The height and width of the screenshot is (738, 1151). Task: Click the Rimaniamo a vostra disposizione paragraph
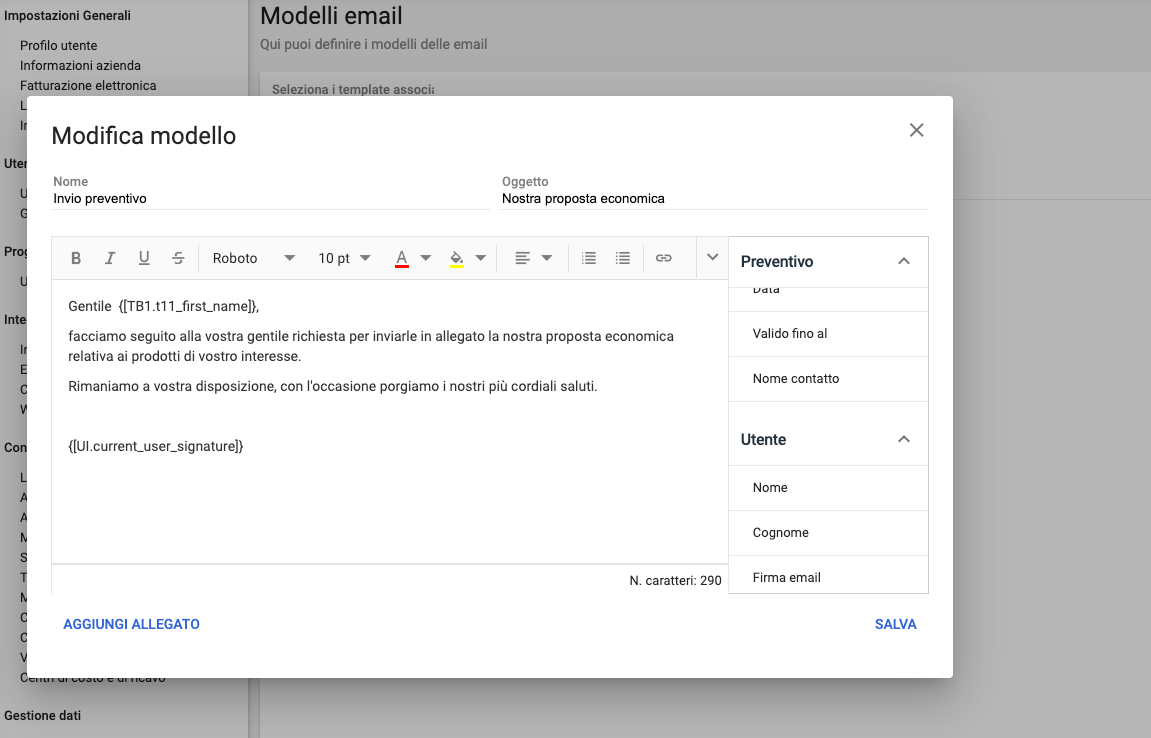(x=333, y=386)
